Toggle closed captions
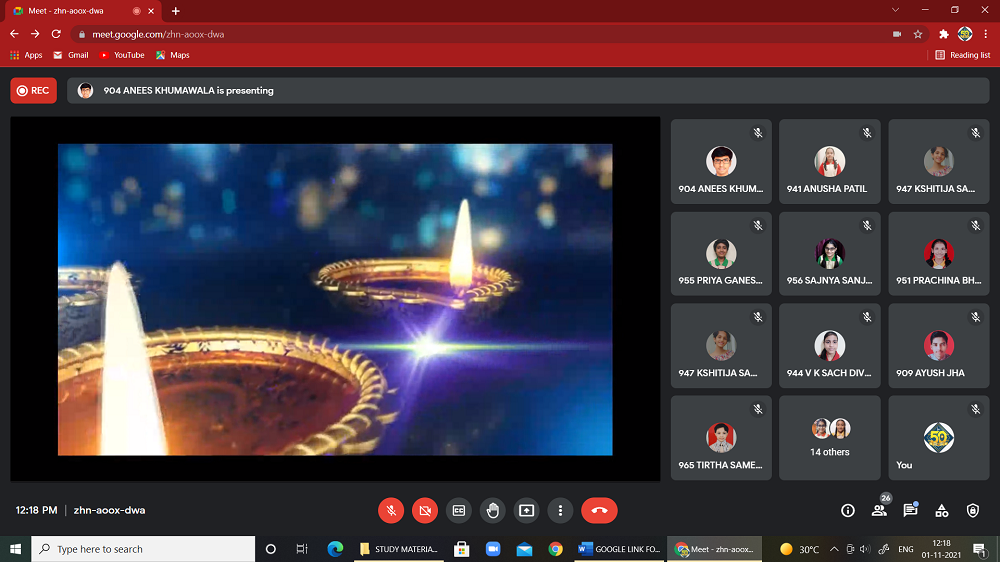Image resolution: width=1000 pixels, height=562 pixels. (x=458, y=510)
